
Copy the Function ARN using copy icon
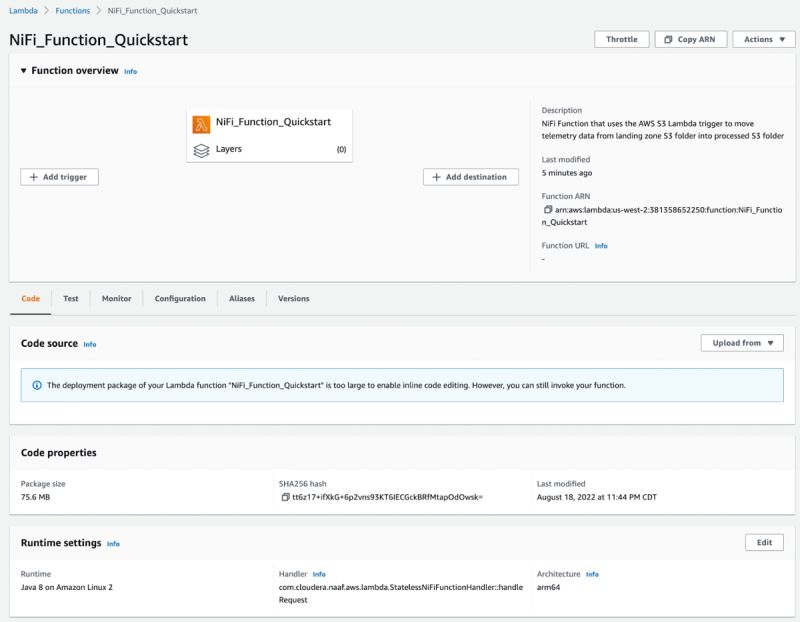(x=547, y=210)
